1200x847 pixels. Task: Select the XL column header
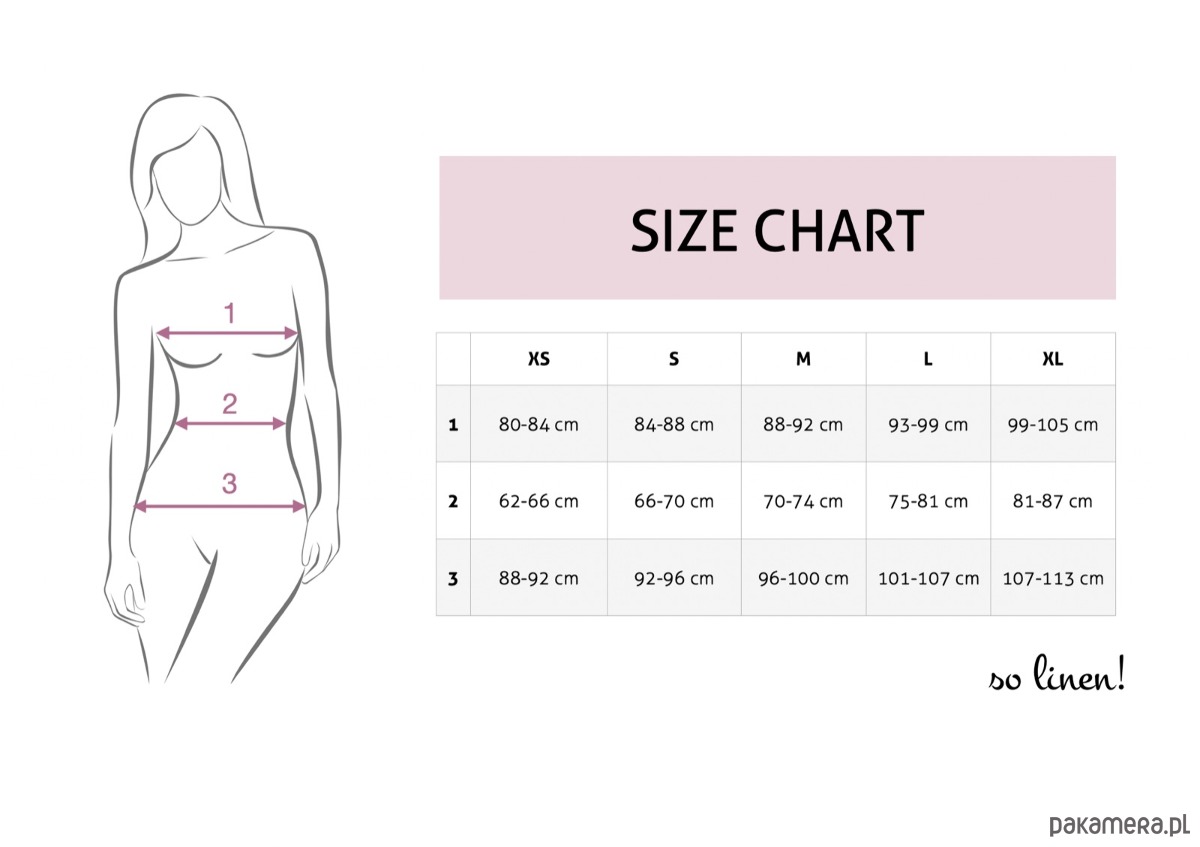[1052, 359]
